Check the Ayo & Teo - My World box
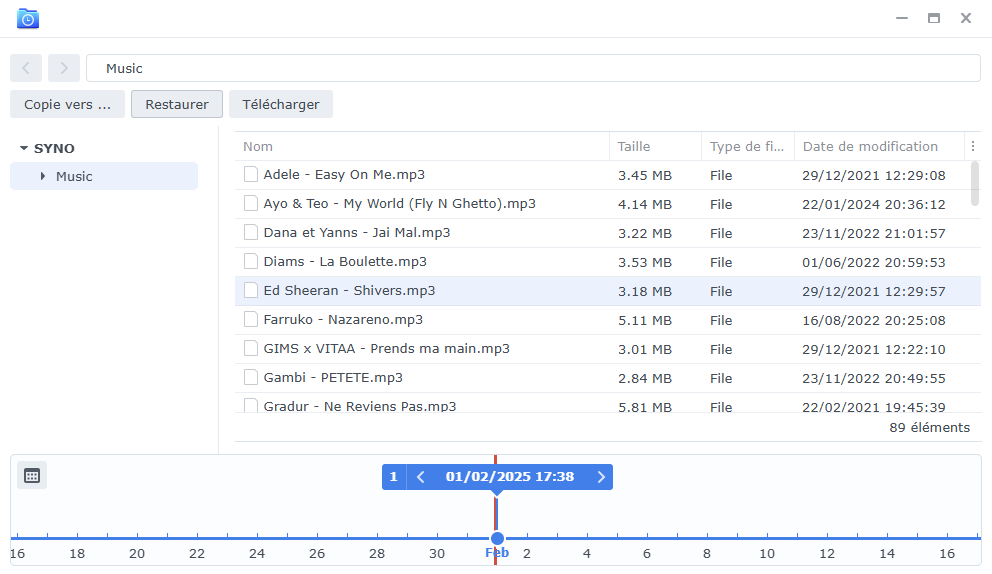 [x=251, y=203]
